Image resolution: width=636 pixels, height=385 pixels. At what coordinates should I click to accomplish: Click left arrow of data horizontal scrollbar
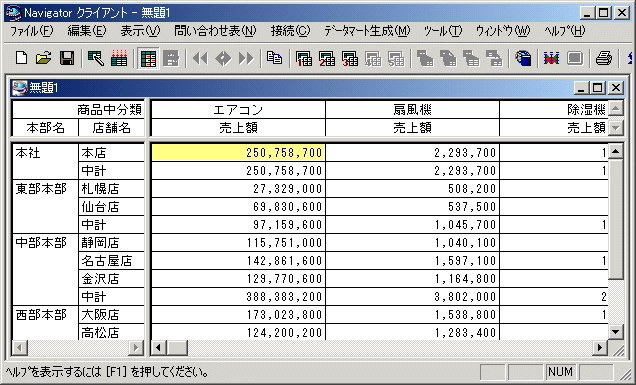tap(159, 348)
